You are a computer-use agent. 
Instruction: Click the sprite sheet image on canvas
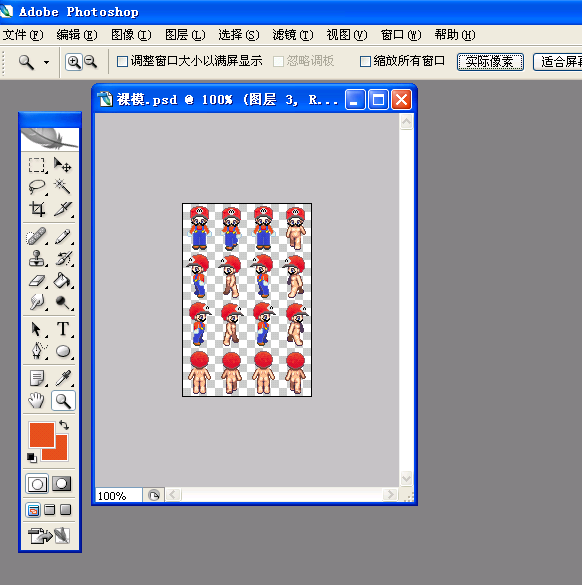pos(247,300)
